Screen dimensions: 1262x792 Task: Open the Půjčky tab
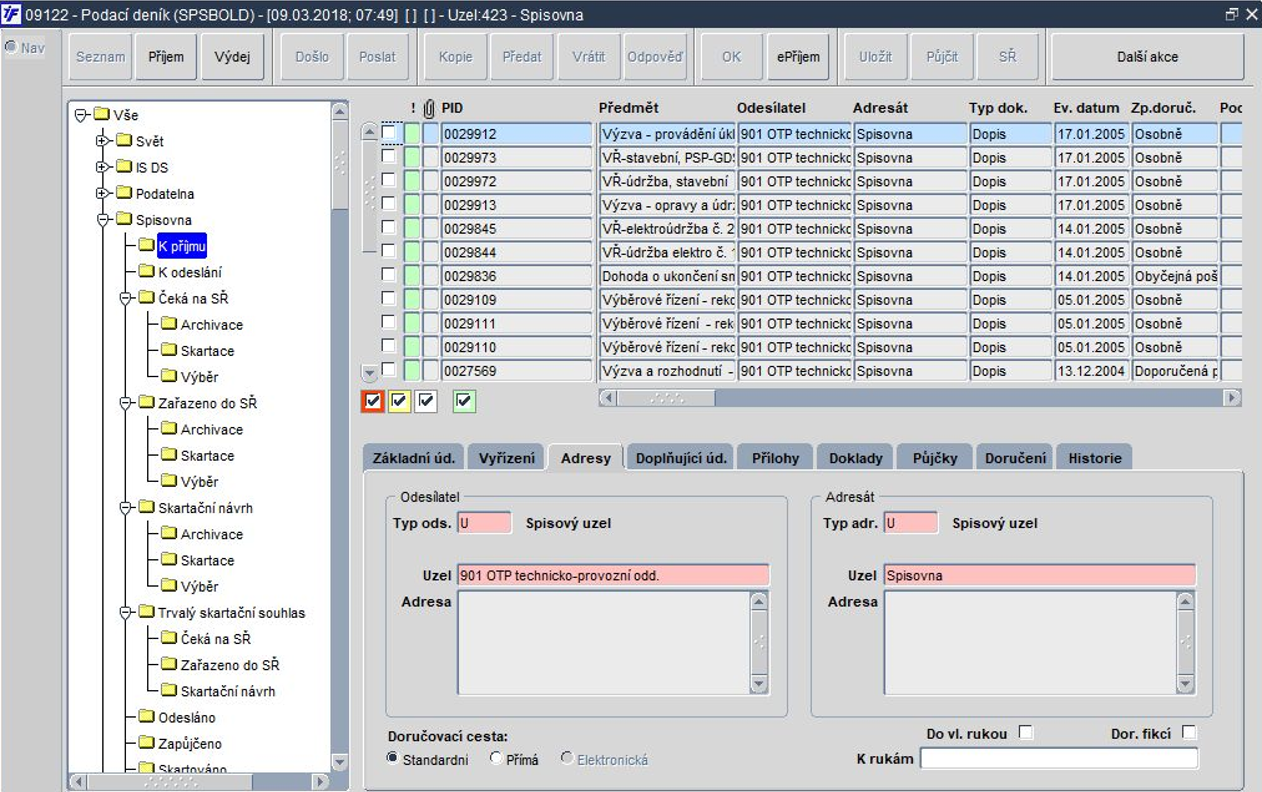935,458
